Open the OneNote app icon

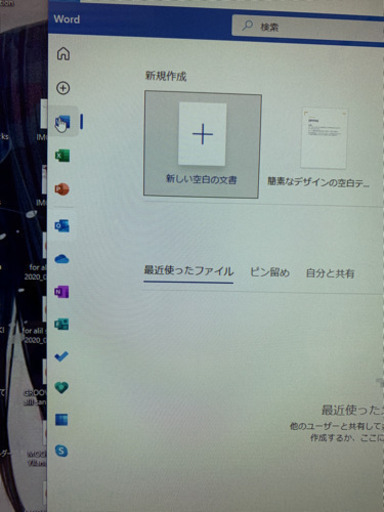[x=62, y=292]
